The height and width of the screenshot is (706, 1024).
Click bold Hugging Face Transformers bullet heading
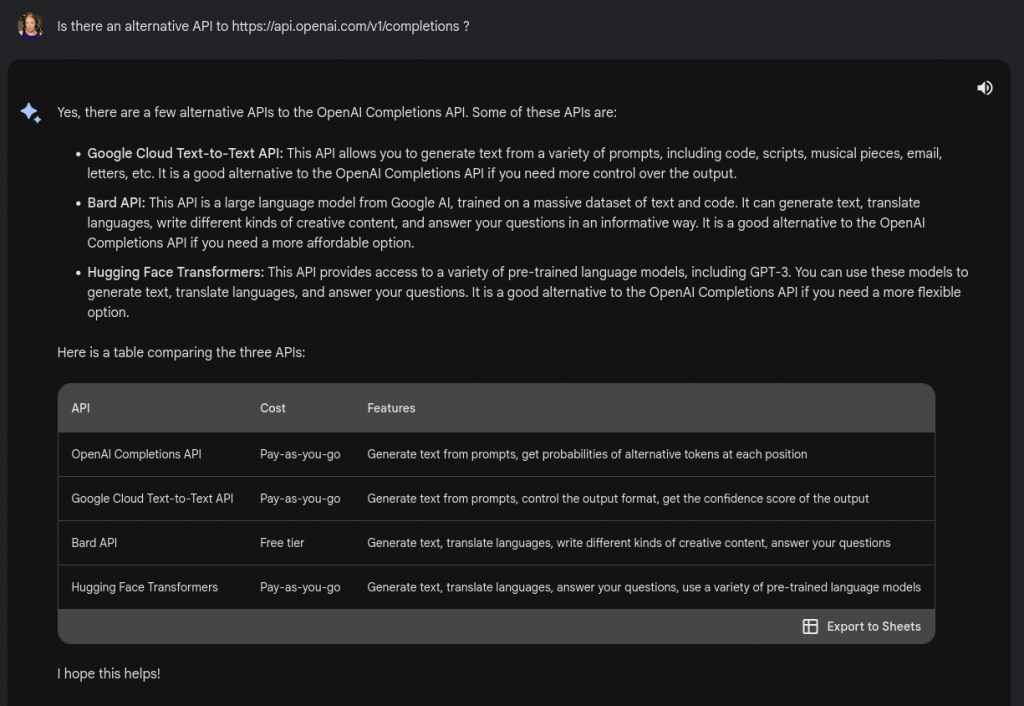click(176, 272)
